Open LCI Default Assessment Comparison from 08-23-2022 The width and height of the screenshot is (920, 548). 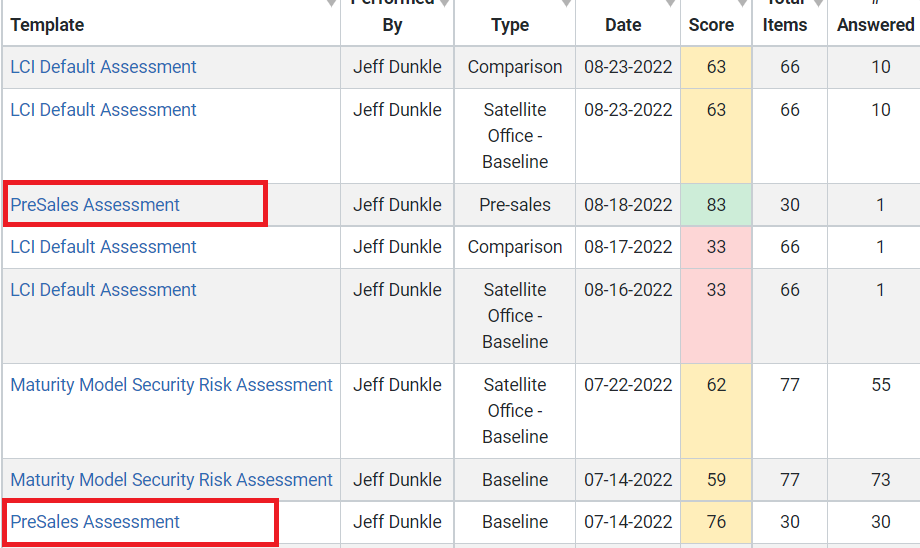point(103,67)
